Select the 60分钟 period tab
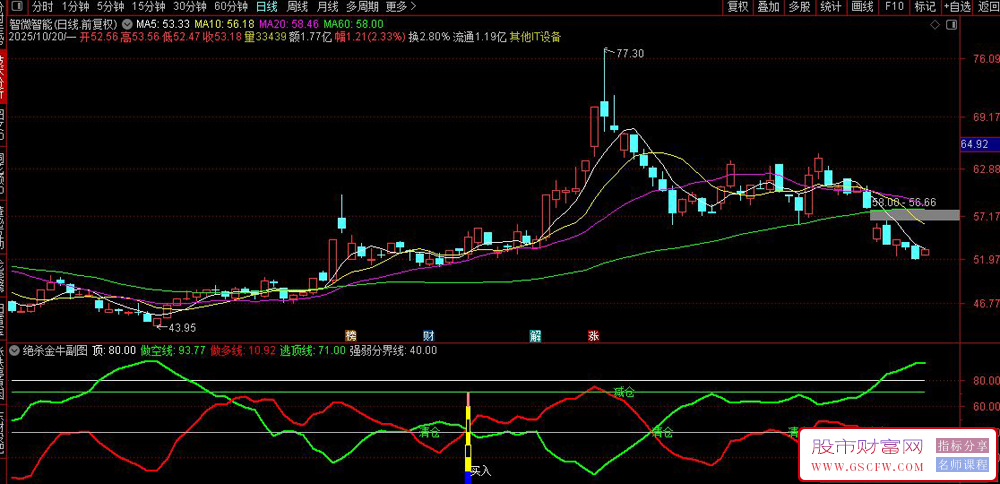This screenshot has width=1000, height=484. (x=231, y=7)
